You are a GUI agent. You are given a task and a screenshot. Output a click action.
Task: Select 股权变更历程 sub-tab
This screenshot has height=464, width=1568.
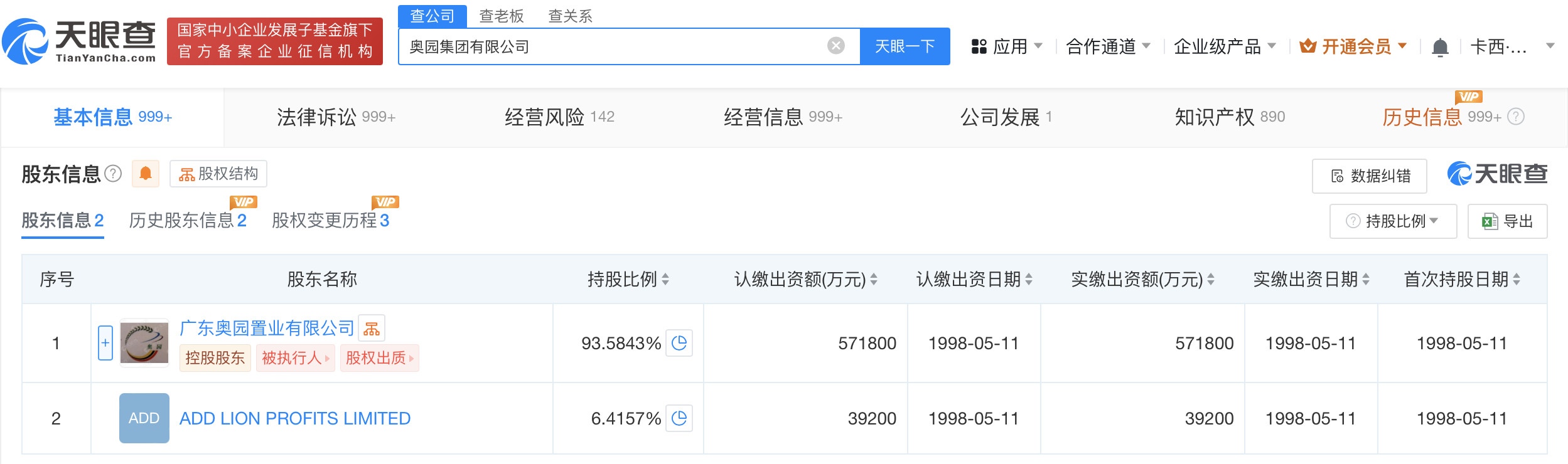331,221
